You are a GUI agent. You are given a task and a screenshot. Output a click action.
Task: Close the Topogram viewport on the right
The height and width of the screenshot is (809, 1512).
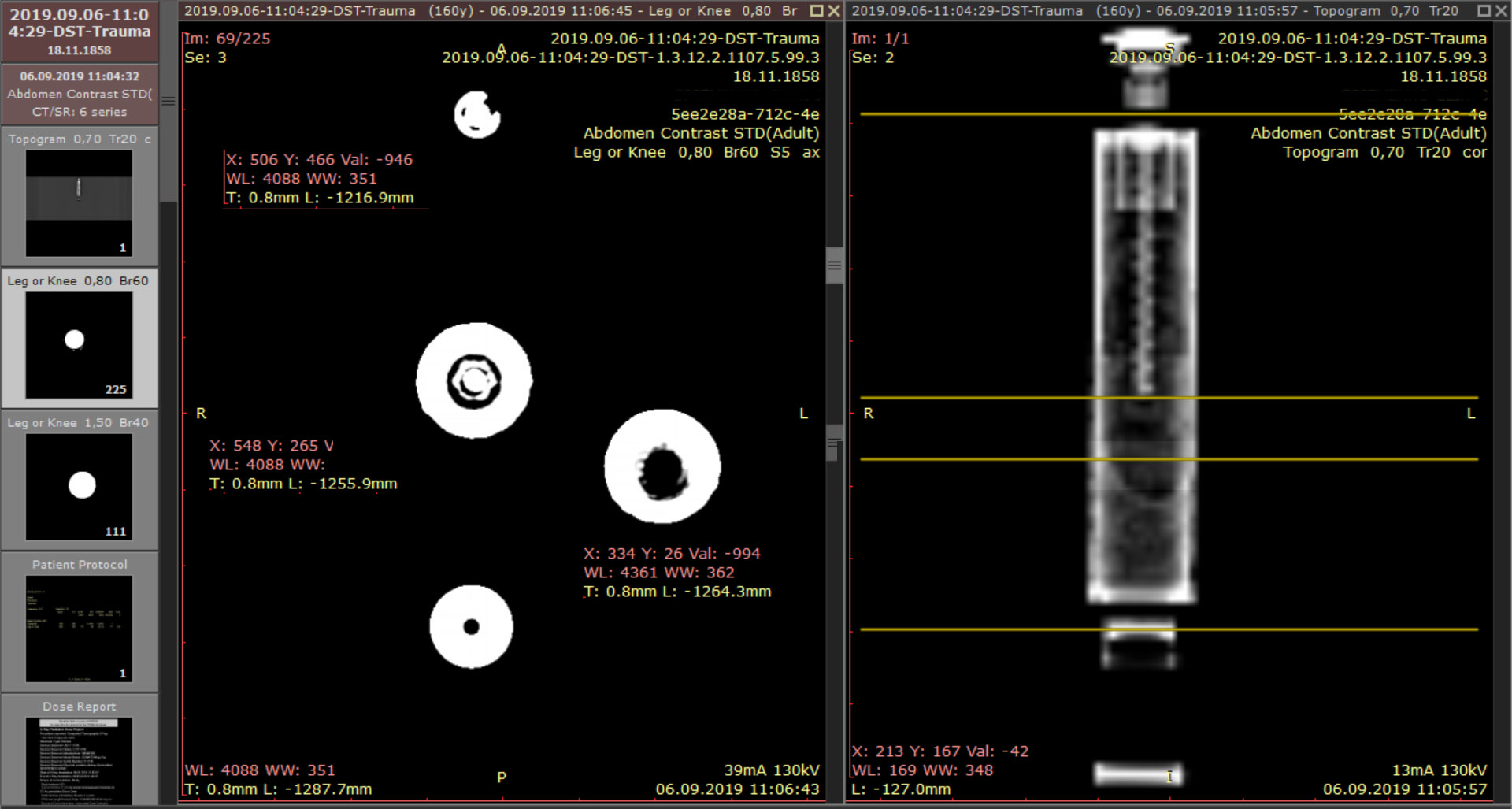(x=1501, y=11)
